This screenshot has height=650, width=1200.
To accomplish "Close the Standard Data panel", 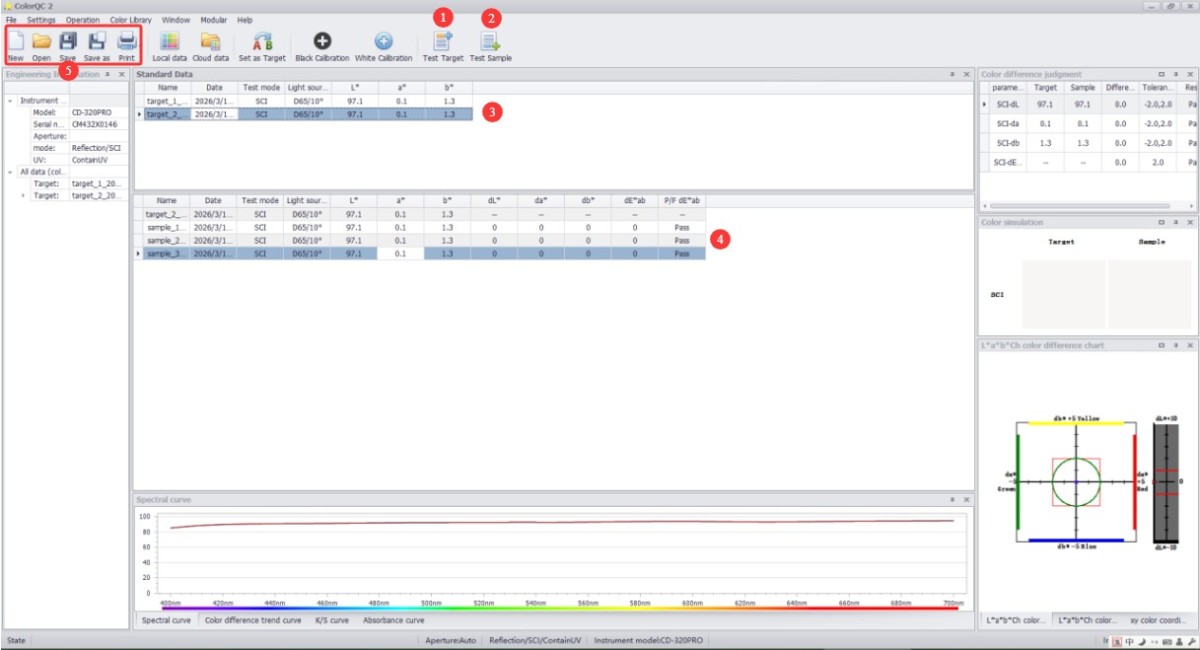I will 966,74.
